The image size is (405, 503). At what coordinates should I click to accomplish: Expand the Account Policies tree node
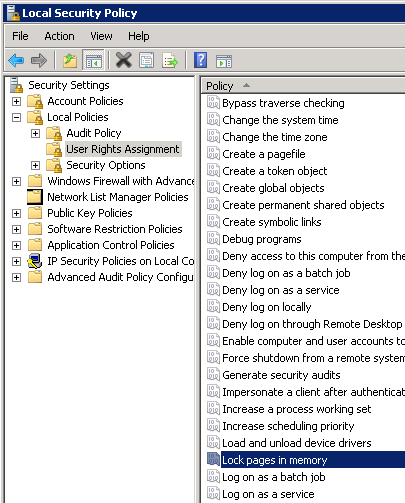(x=16, y=101)
